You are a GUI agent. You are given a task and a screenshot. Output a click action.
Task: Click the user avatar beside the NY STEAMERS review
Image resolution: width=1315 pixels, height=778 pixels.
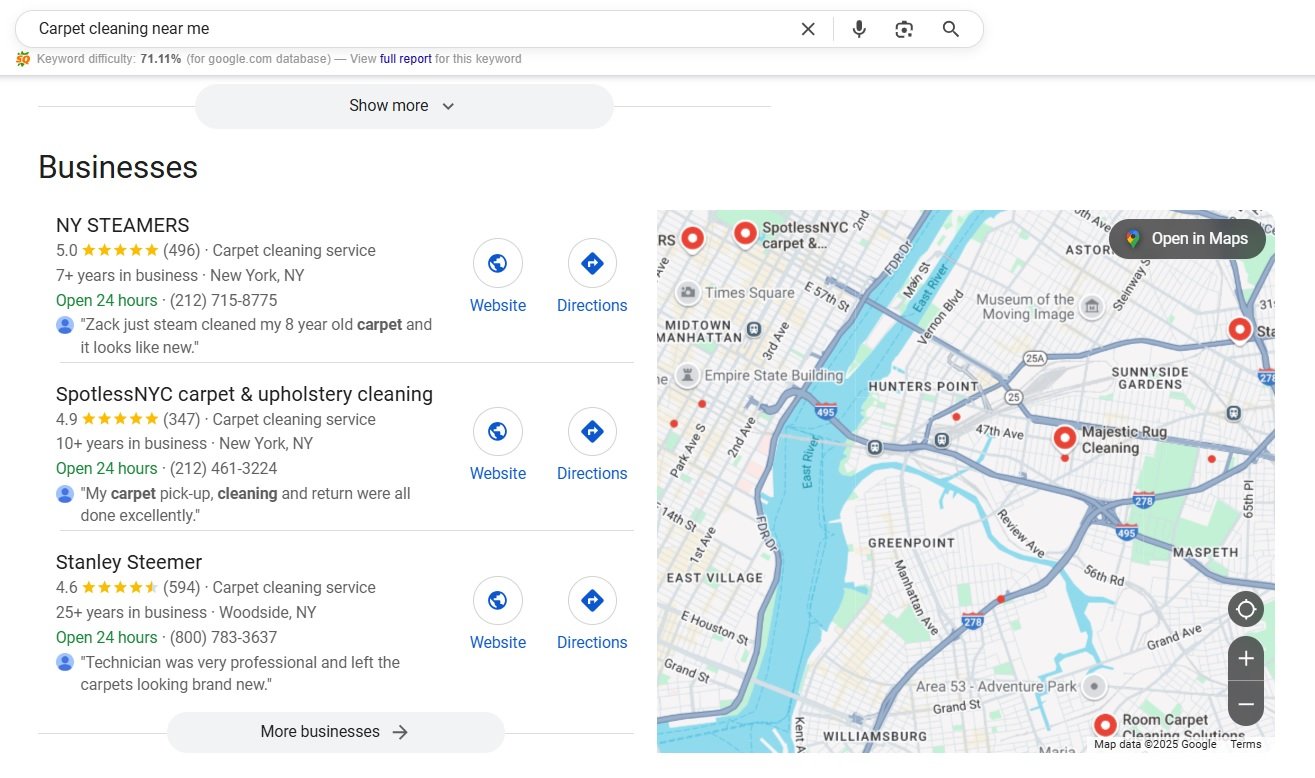pos(65,325)
